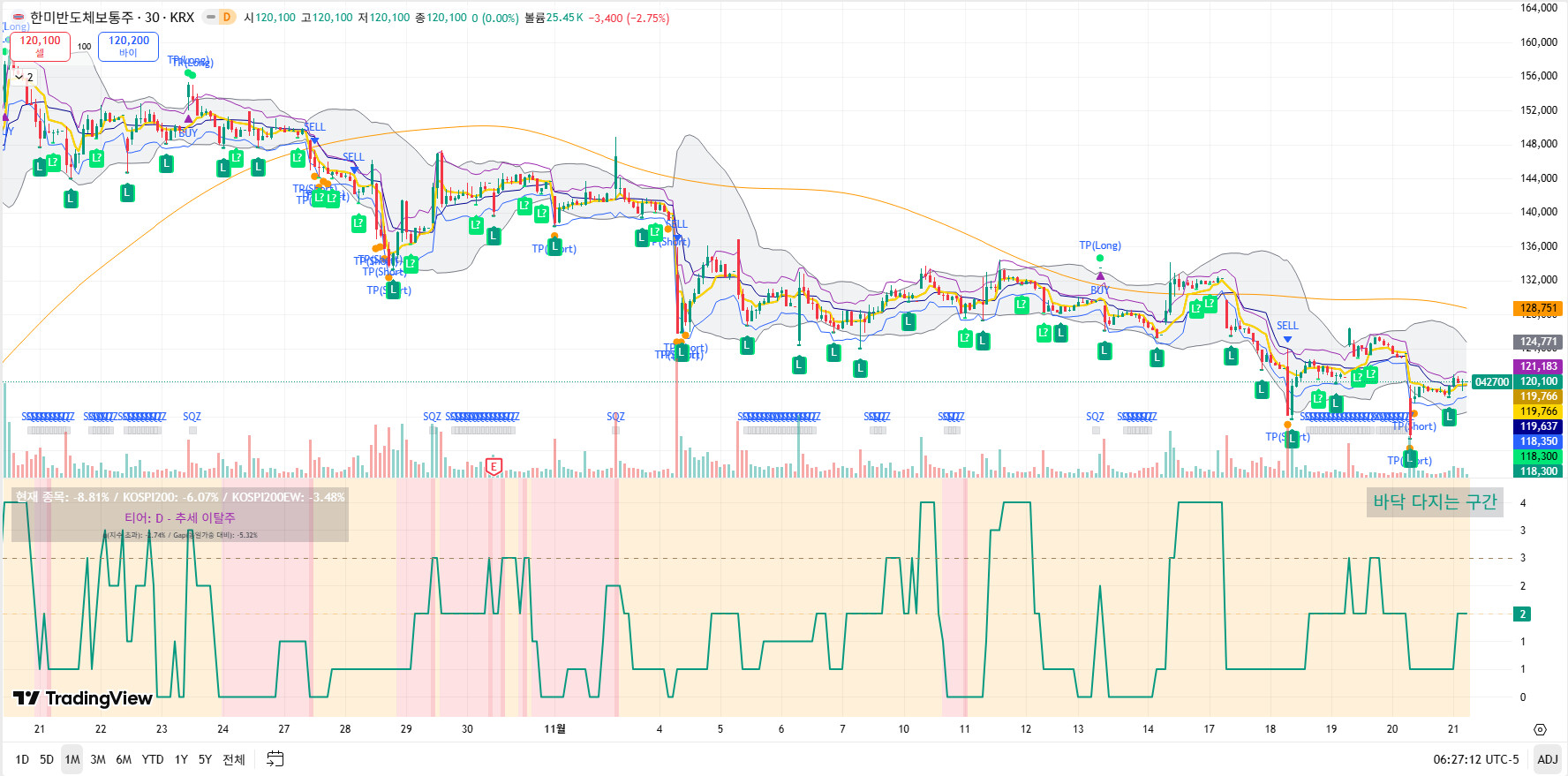Open timezone clock 06:27:12 UTC-5
The width and height of the screenshot is (1568, 776).
point(1476,759)
